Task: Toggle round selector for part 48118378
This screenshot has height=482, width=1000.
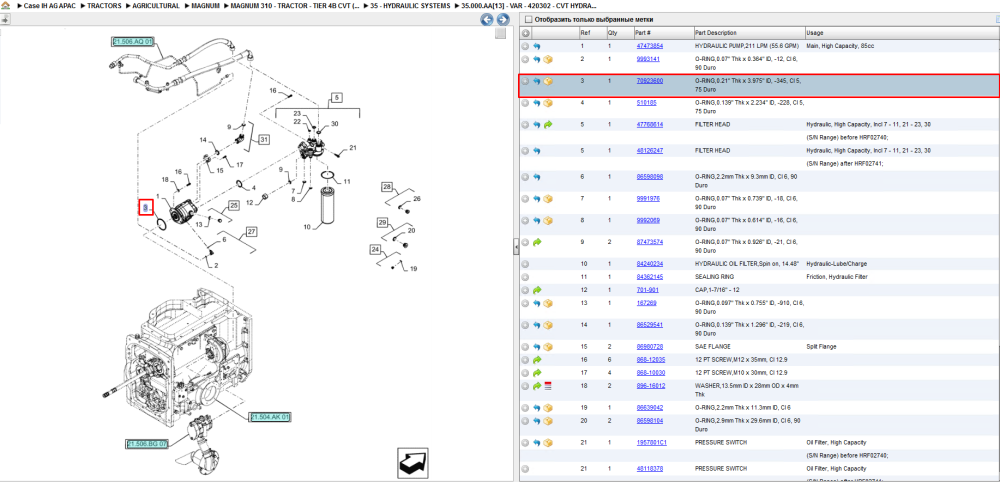Action: 526,469
